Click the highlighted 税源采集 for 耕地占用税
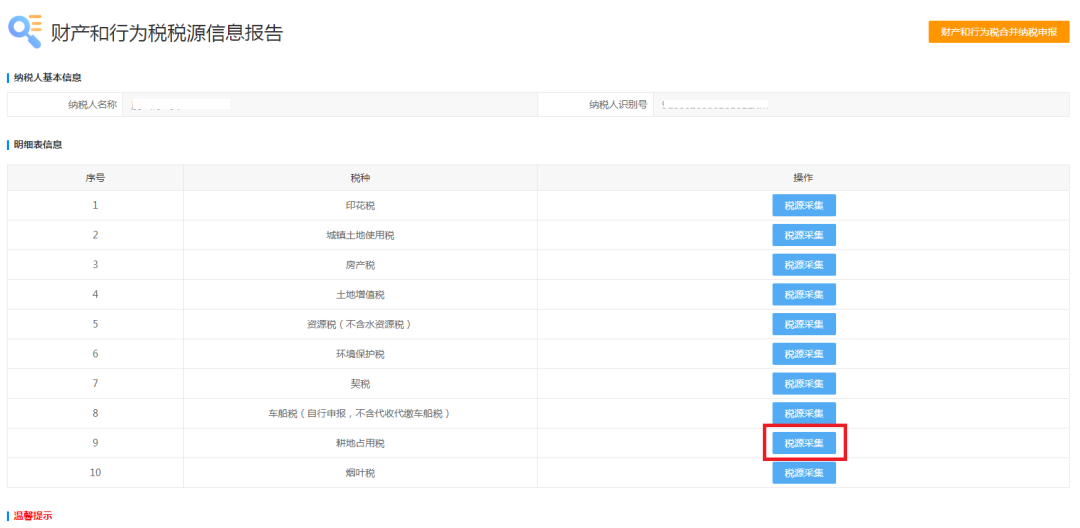The width and height of the screenshot is (1080, 528). (803, 443)
